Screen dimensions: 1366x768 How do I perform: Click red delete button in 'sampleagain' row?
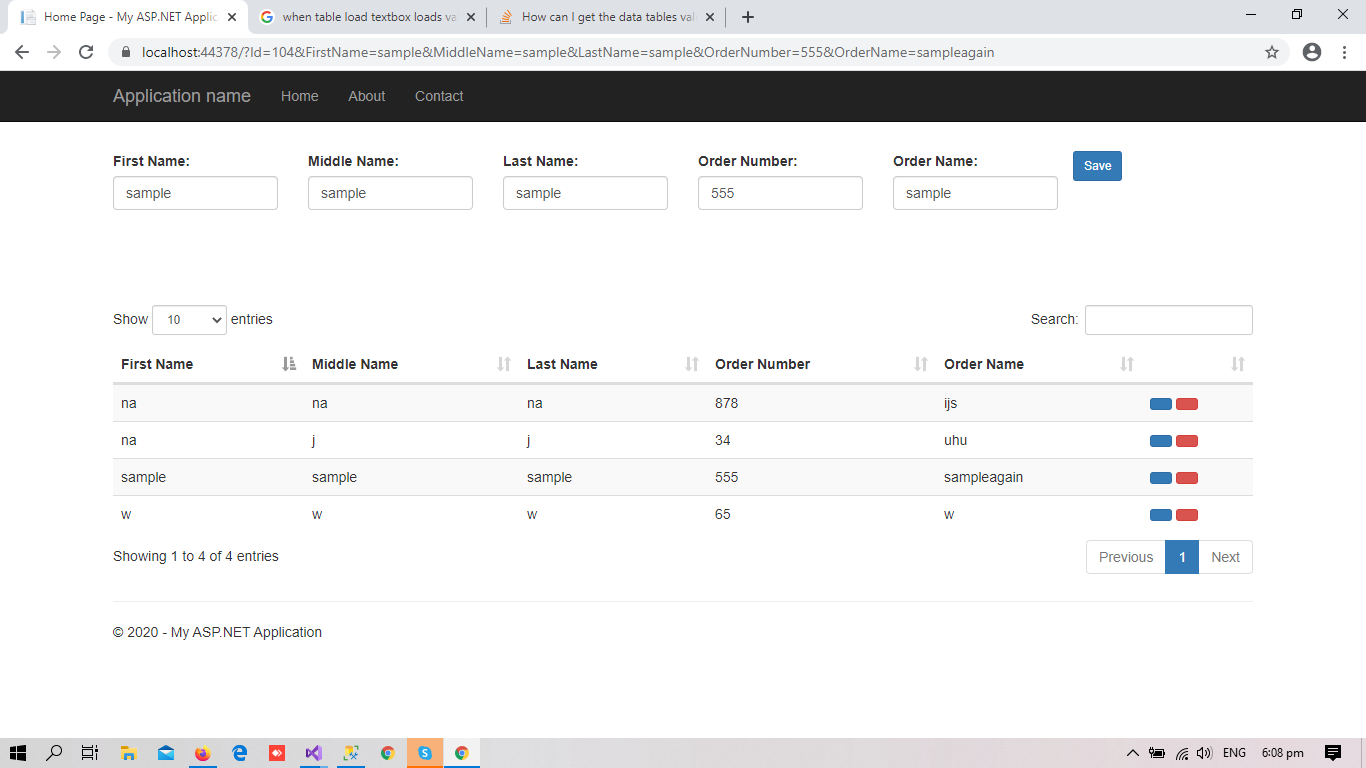[1187, 478]
